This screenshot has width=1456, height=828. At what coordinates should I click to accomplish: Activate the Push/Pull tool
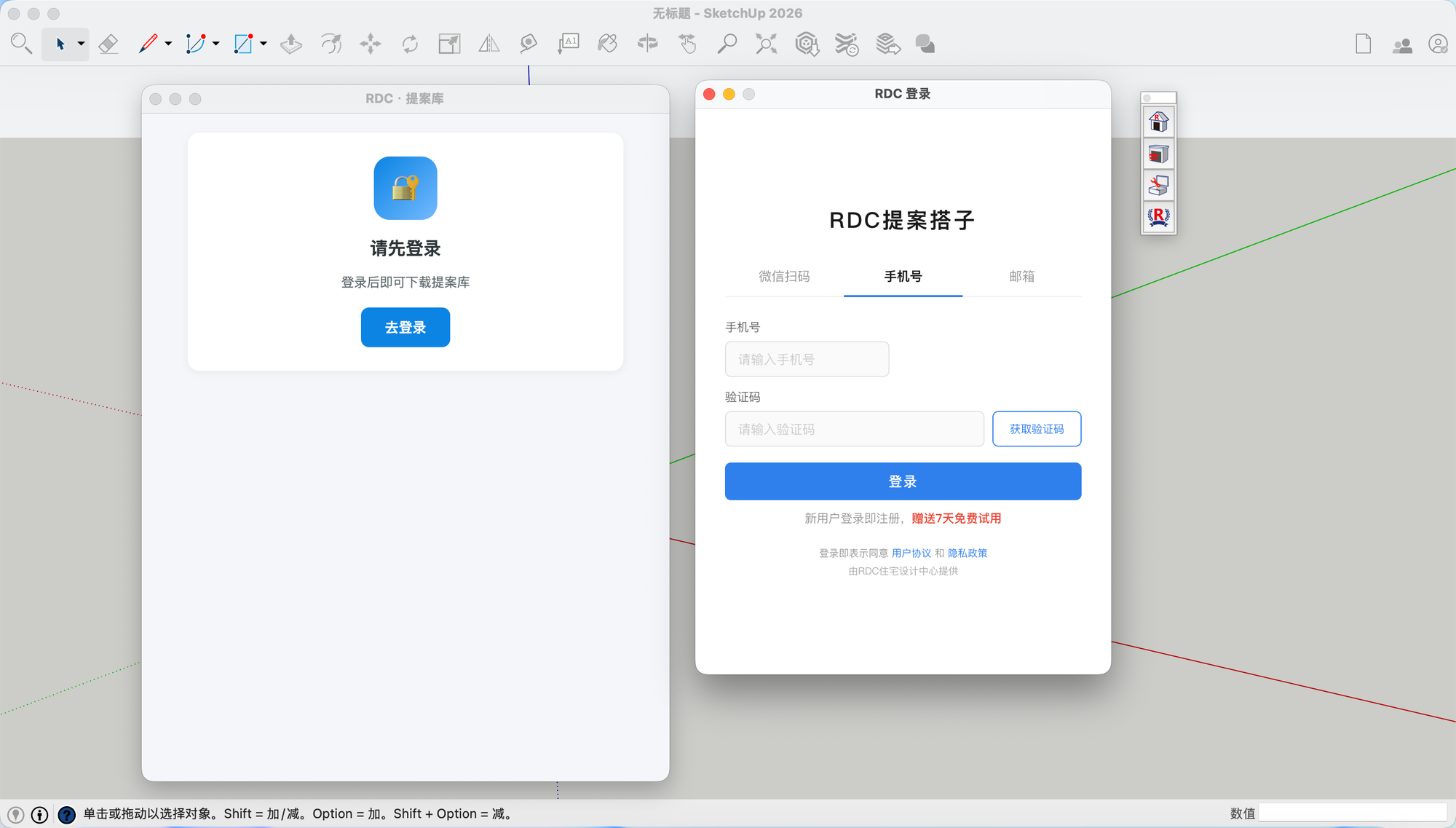(291, 44)
